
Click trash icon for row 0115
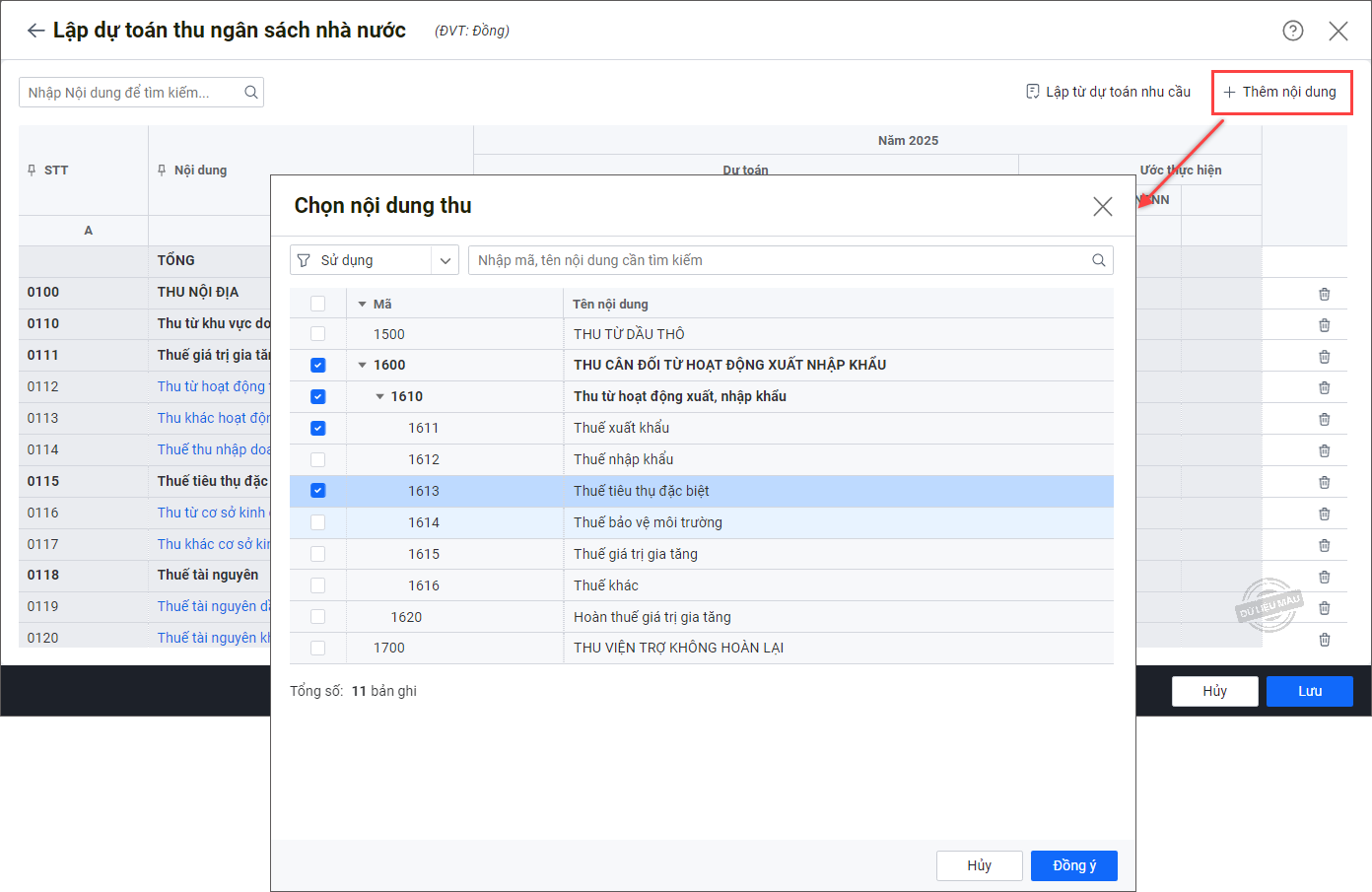(x=1324, y=482)
